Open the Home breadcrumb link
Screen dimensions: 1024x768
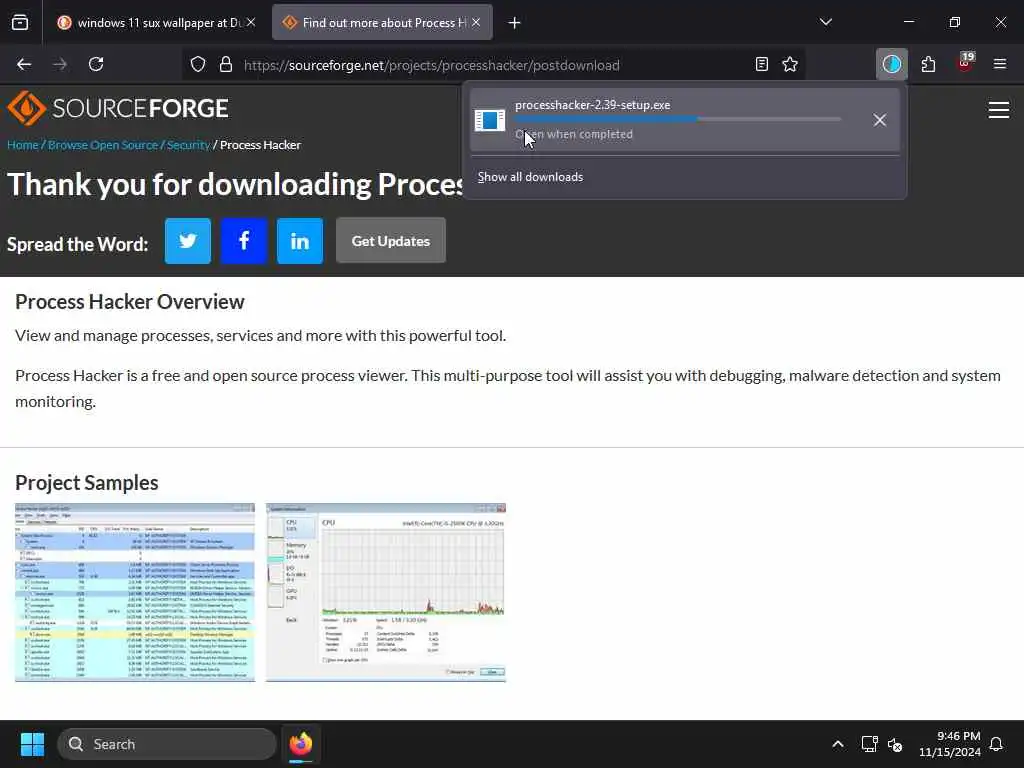[23, 145]
